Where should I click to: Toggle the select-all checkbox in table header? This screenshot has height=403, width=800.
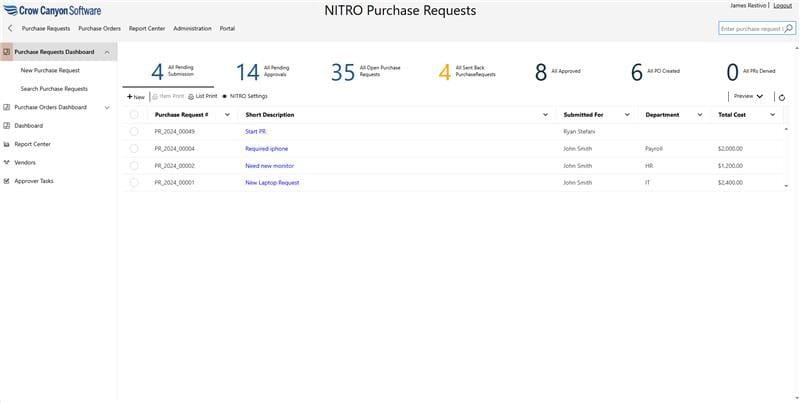click(134, 115)
